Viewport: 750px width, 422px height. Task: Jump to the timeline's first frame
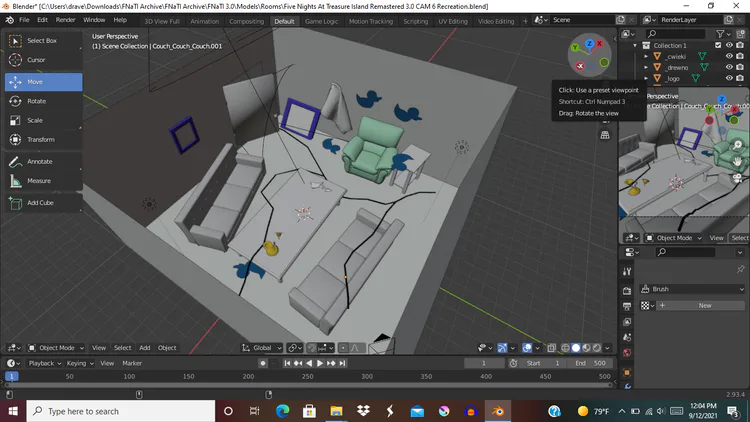coord(287,363)
